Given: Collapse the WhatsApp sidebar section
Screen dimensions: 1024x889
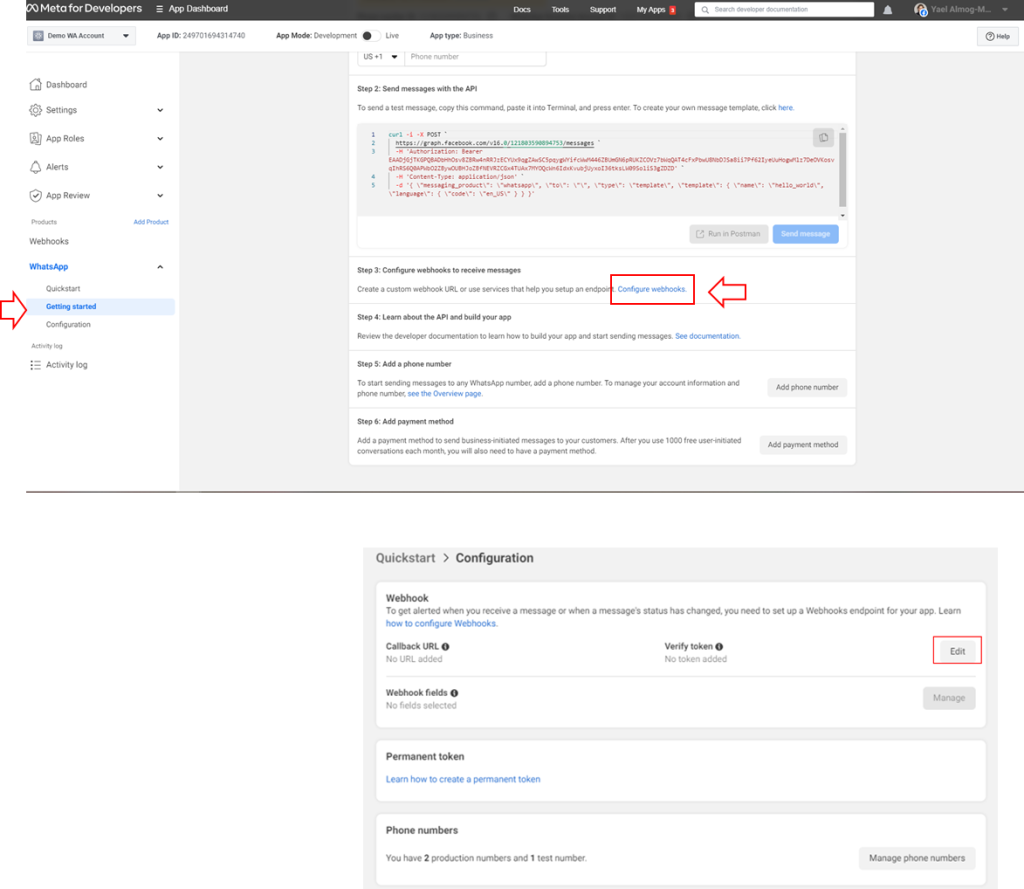Looking at the screenshot, I should (160, 267).
